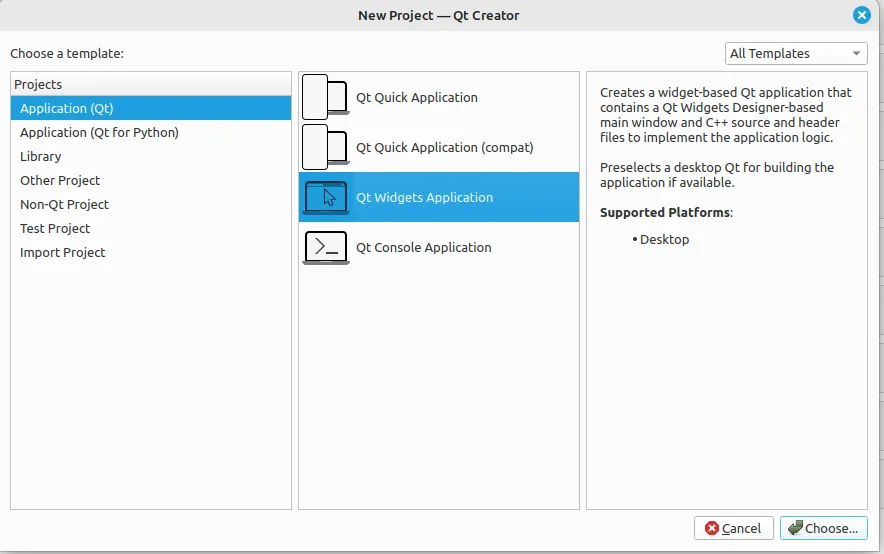Click the Projects header row
Viewport: 884px width, 554px height.
coord(151,84)
